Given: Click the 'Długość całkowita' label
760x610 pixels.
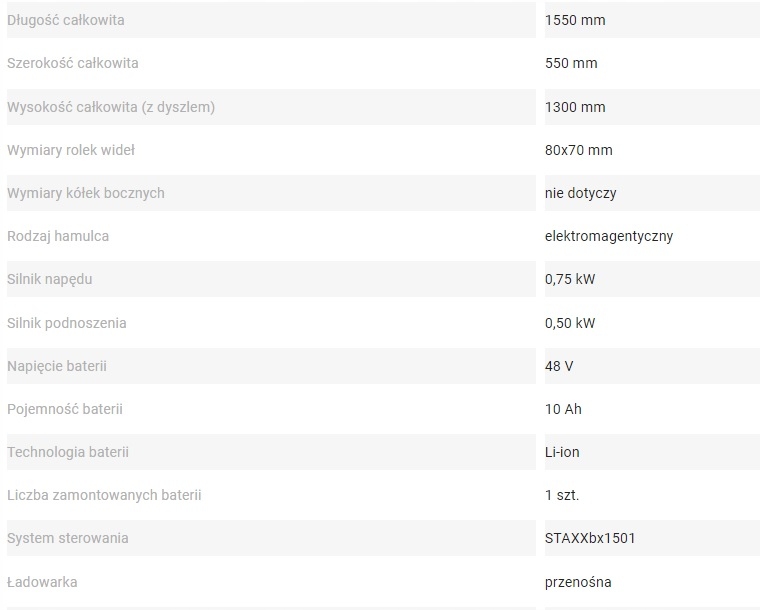Looking at the screenshot, I should [x=66, y=20].
